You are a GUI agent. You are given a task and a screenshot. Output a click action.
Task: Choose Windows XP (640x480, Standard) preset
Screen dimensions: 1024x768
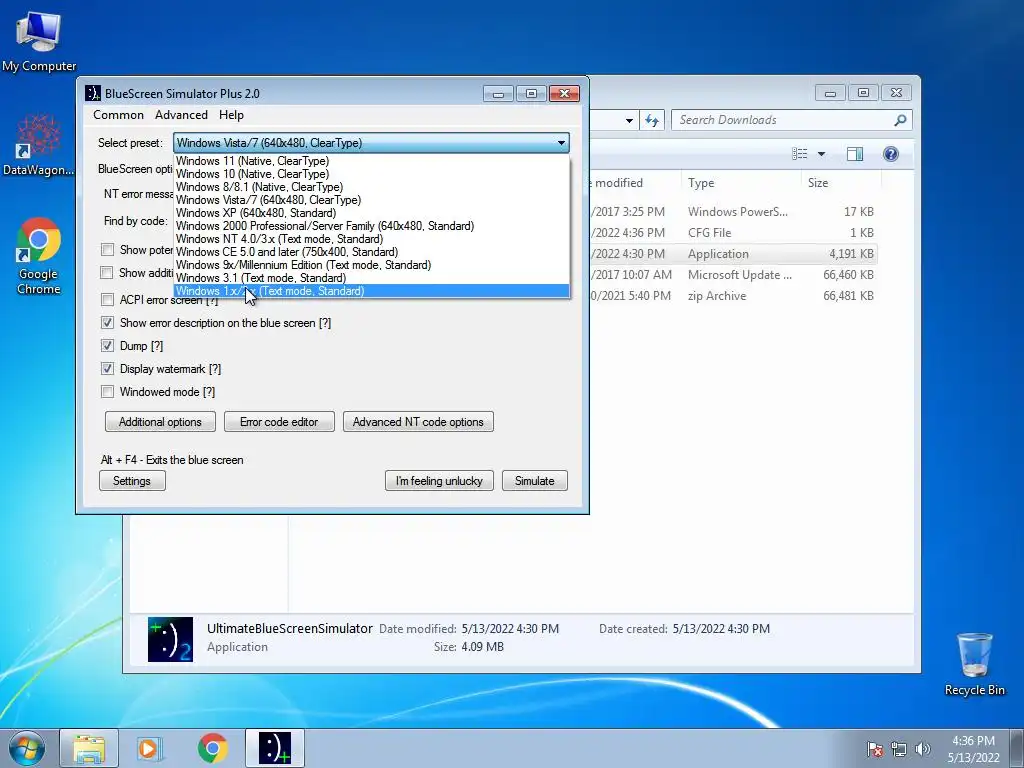point(371,213)
